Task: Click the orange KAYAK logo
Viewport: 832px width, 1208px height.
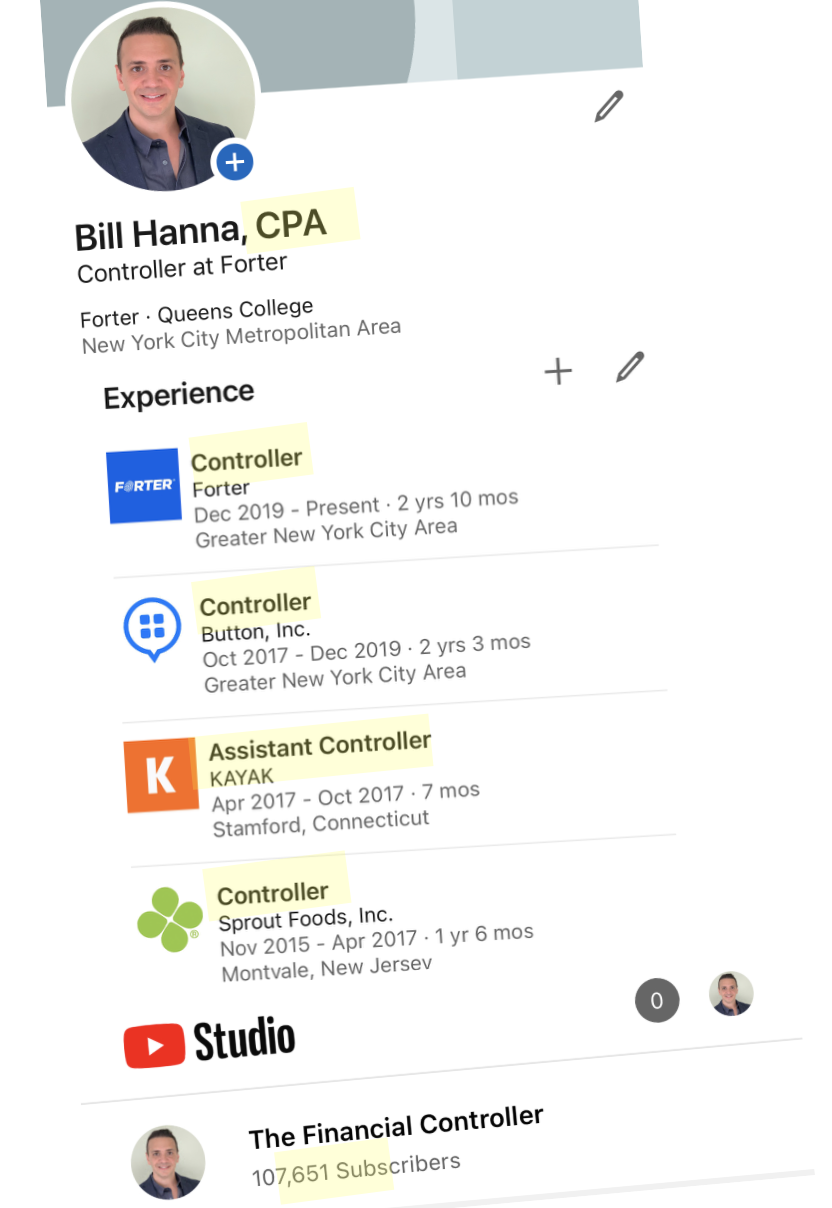Action: [x=162, y=775]
